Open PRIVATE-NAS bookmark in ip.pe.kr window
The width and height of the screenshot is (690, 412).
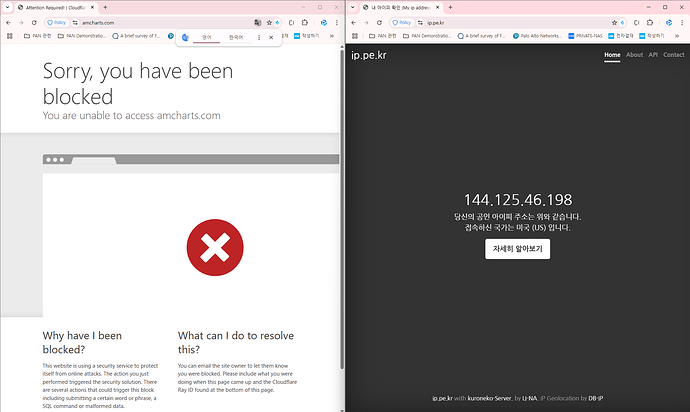point(586,36)
